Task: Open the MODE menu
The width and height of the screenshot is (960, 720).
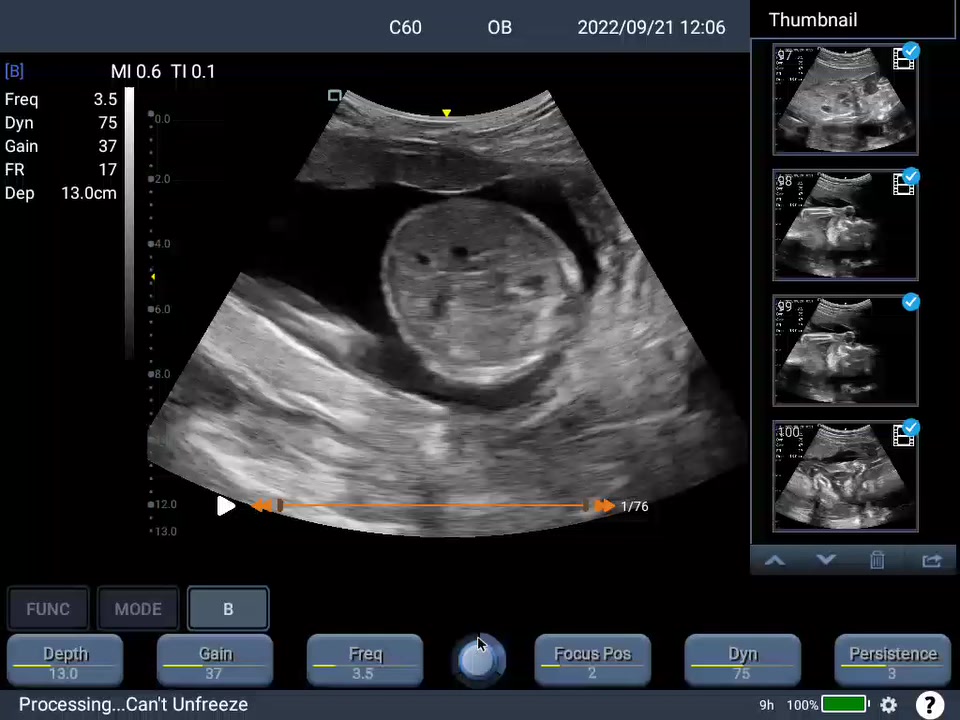Action: pos(138,609)
